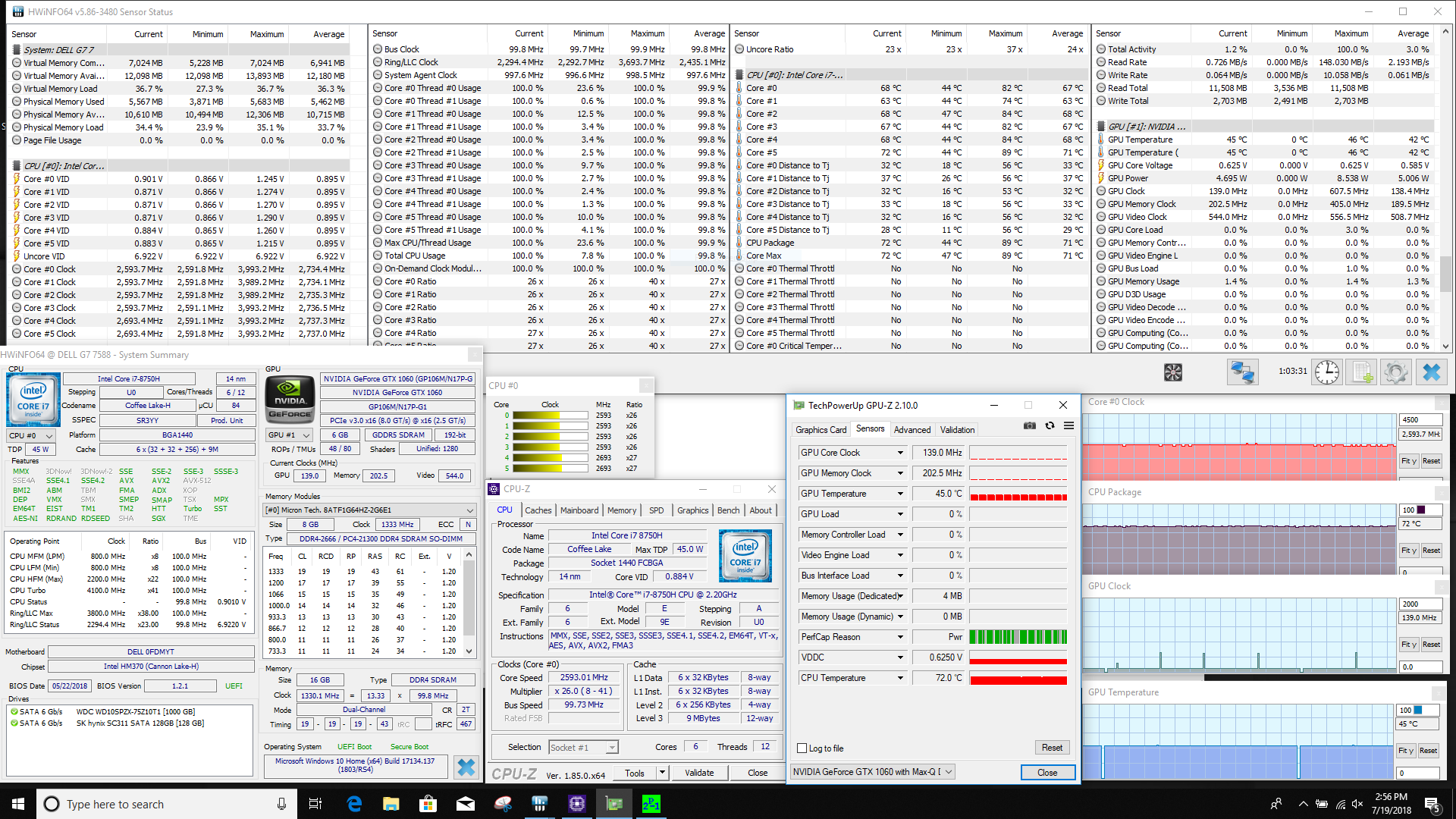Open File Explorer from the taskbar
The width and height of the screenshot is (1456, 819).
point(391,804)
